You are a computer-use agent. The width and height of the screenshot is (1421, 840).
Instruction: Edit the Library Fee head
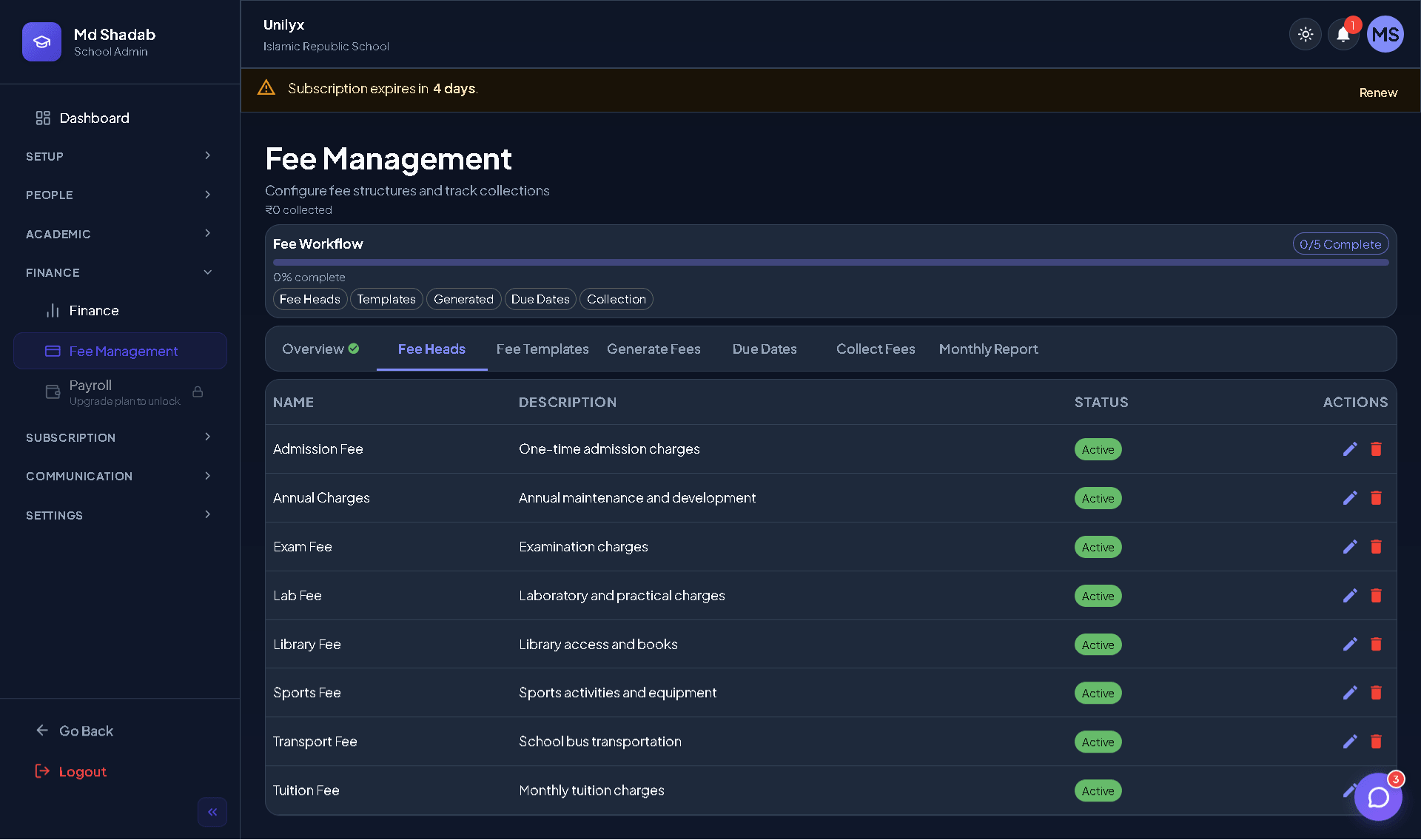click(x=1350, y=645)
